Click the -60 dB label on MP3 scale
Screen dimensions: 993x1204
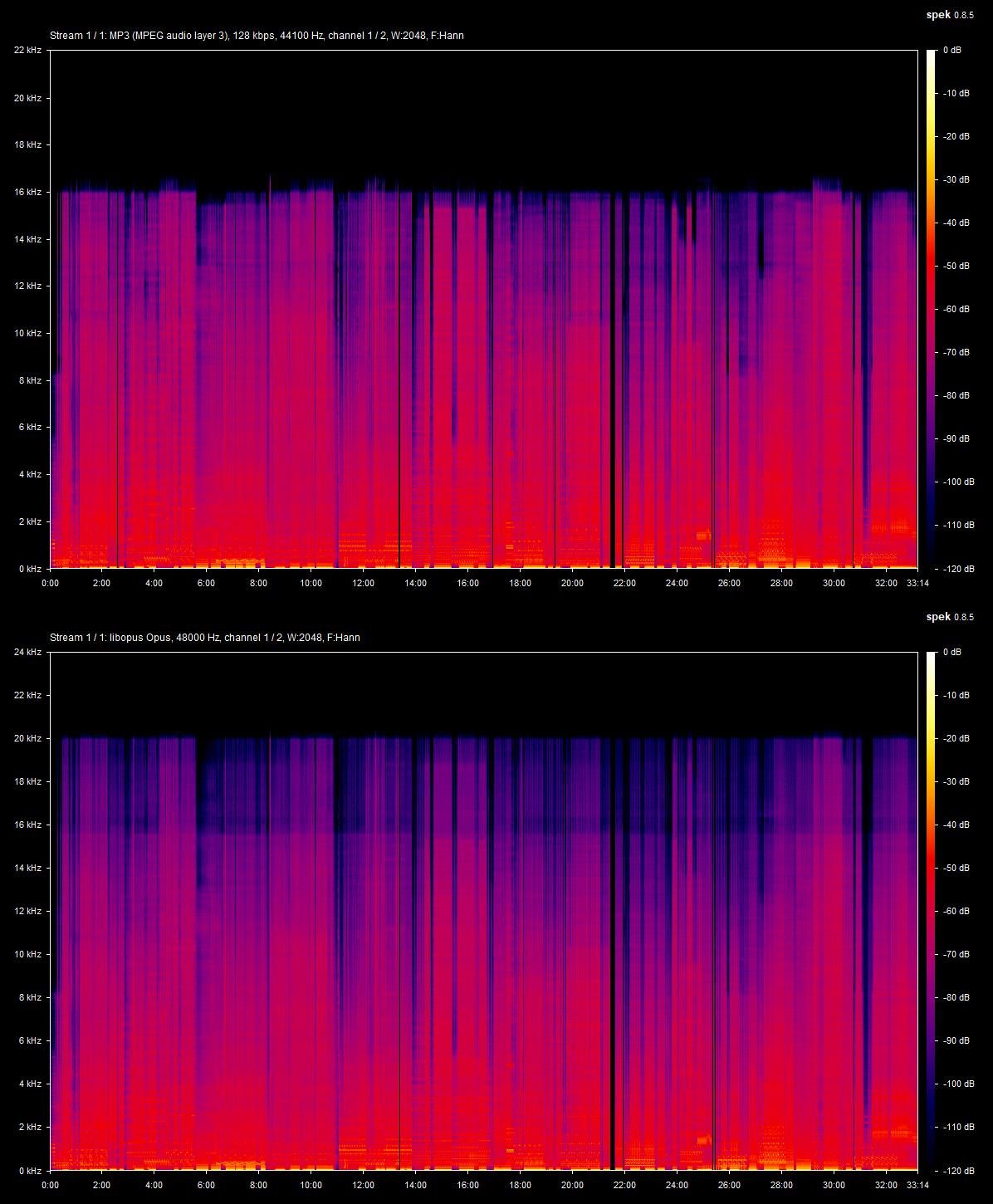tap(956, 309)
